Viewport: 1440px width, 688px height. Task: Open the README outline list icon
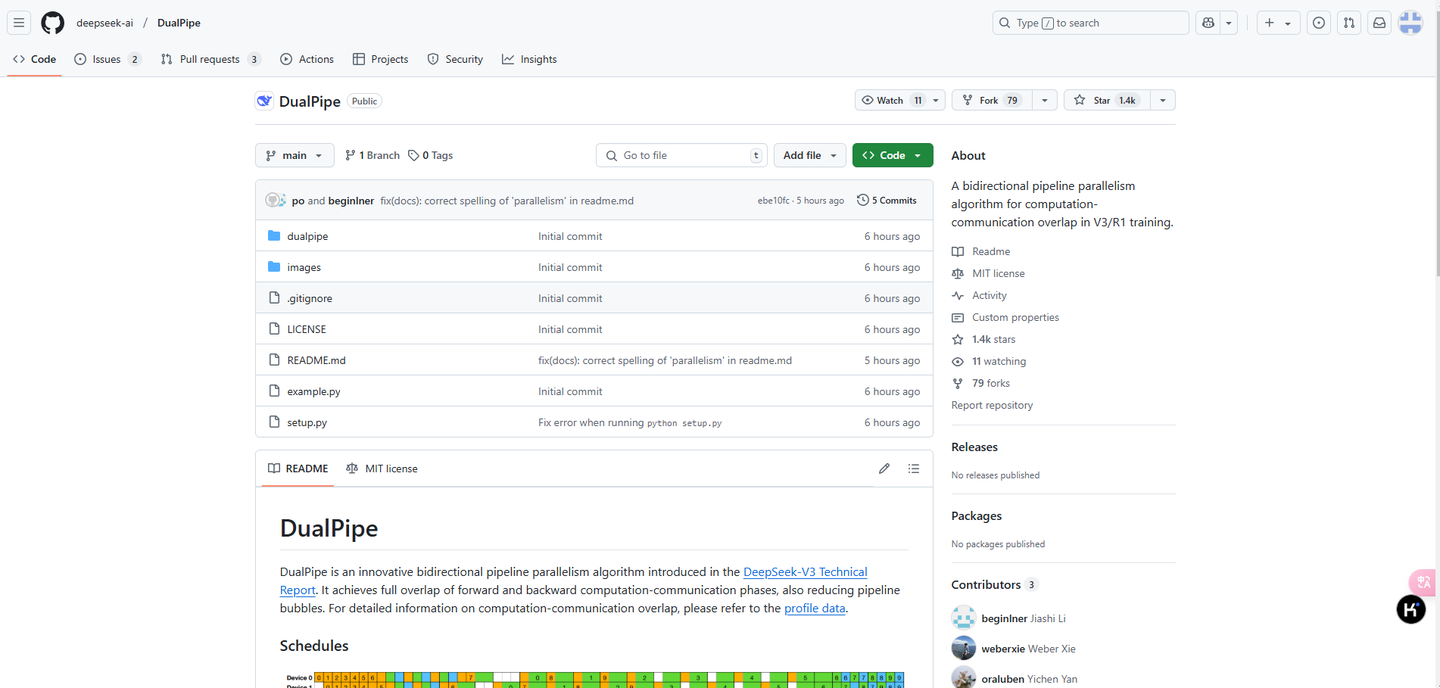[913, 468]
